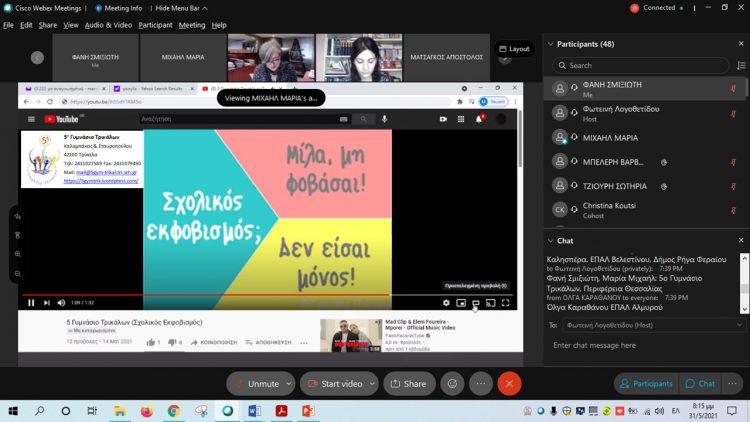750x422 pixels.
Task: Open the participant sort options icon
Action: tap(741, 66)
